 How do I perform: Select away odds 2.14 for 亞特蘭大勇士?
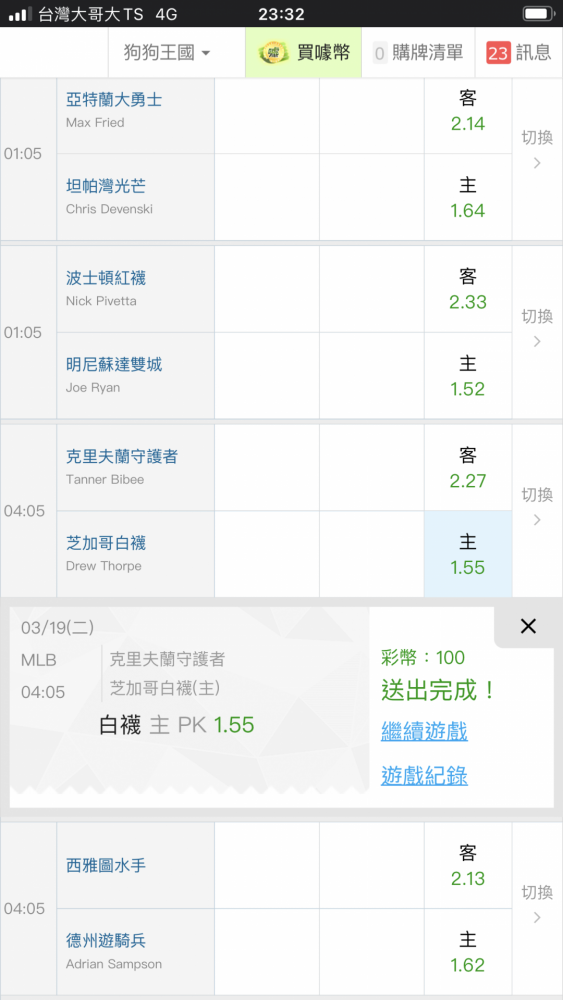click(468, 112)
